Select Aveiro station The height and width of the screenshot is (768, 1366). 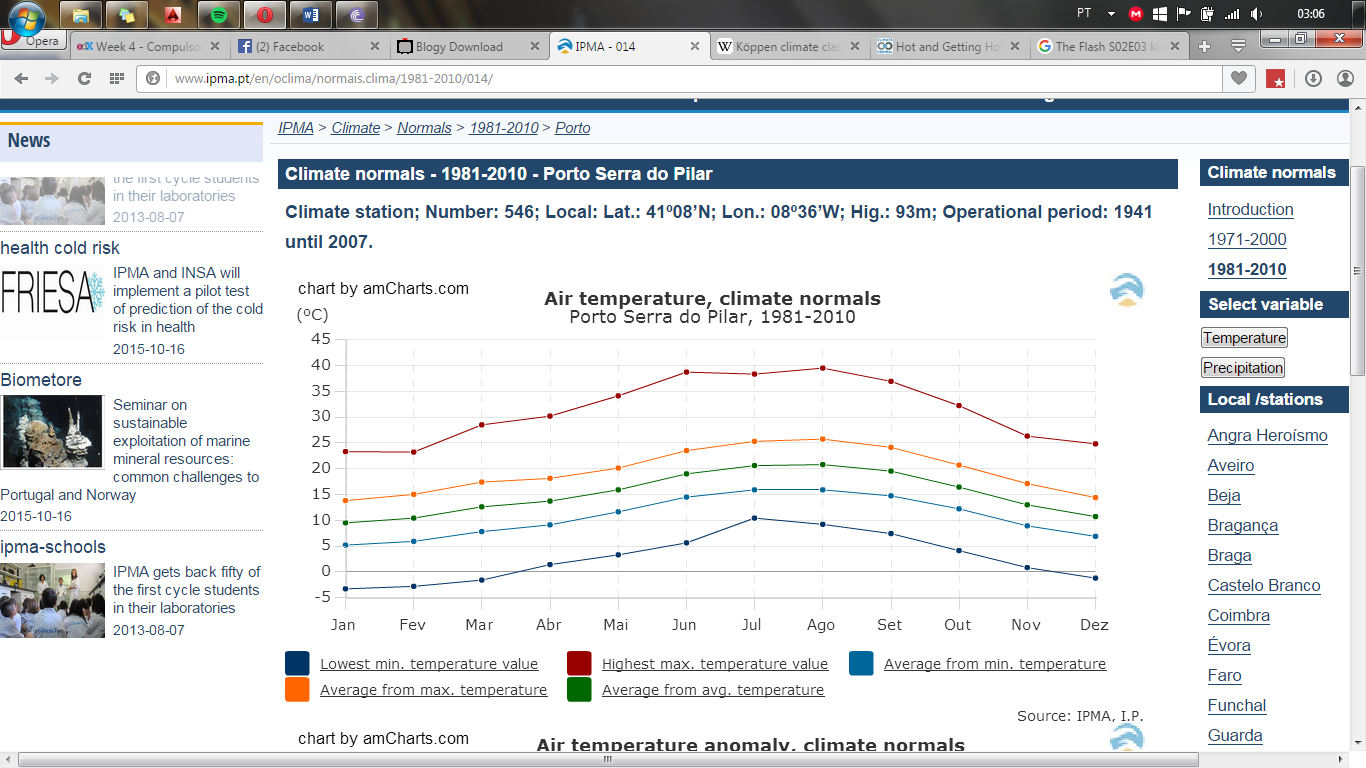click(1231, 465)
